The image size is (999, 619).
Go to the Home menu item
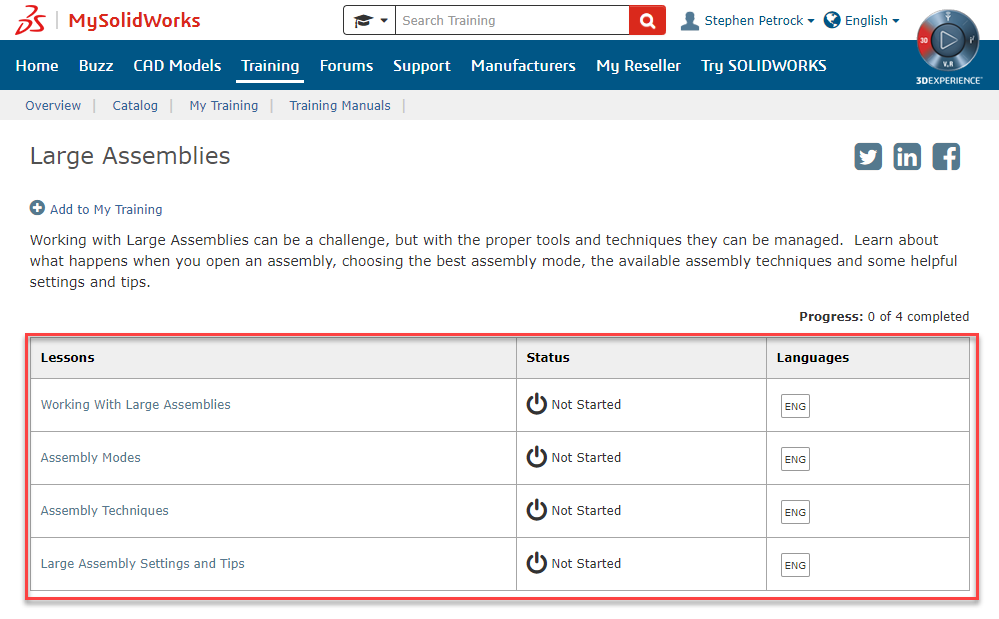pyautogui.click(x=37, y=66)
